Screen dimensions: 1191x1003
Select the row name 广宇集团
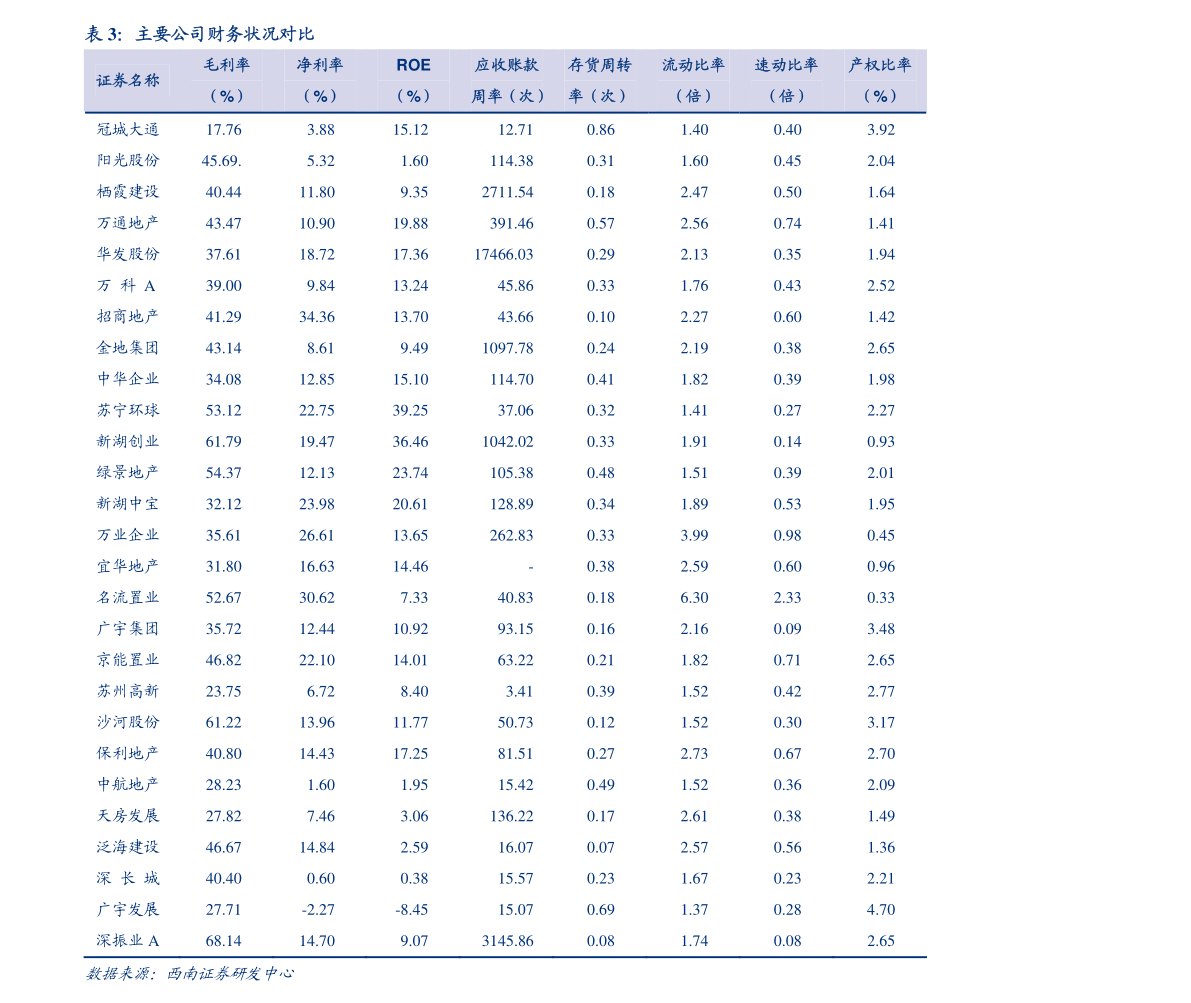(x=128, y=628)
